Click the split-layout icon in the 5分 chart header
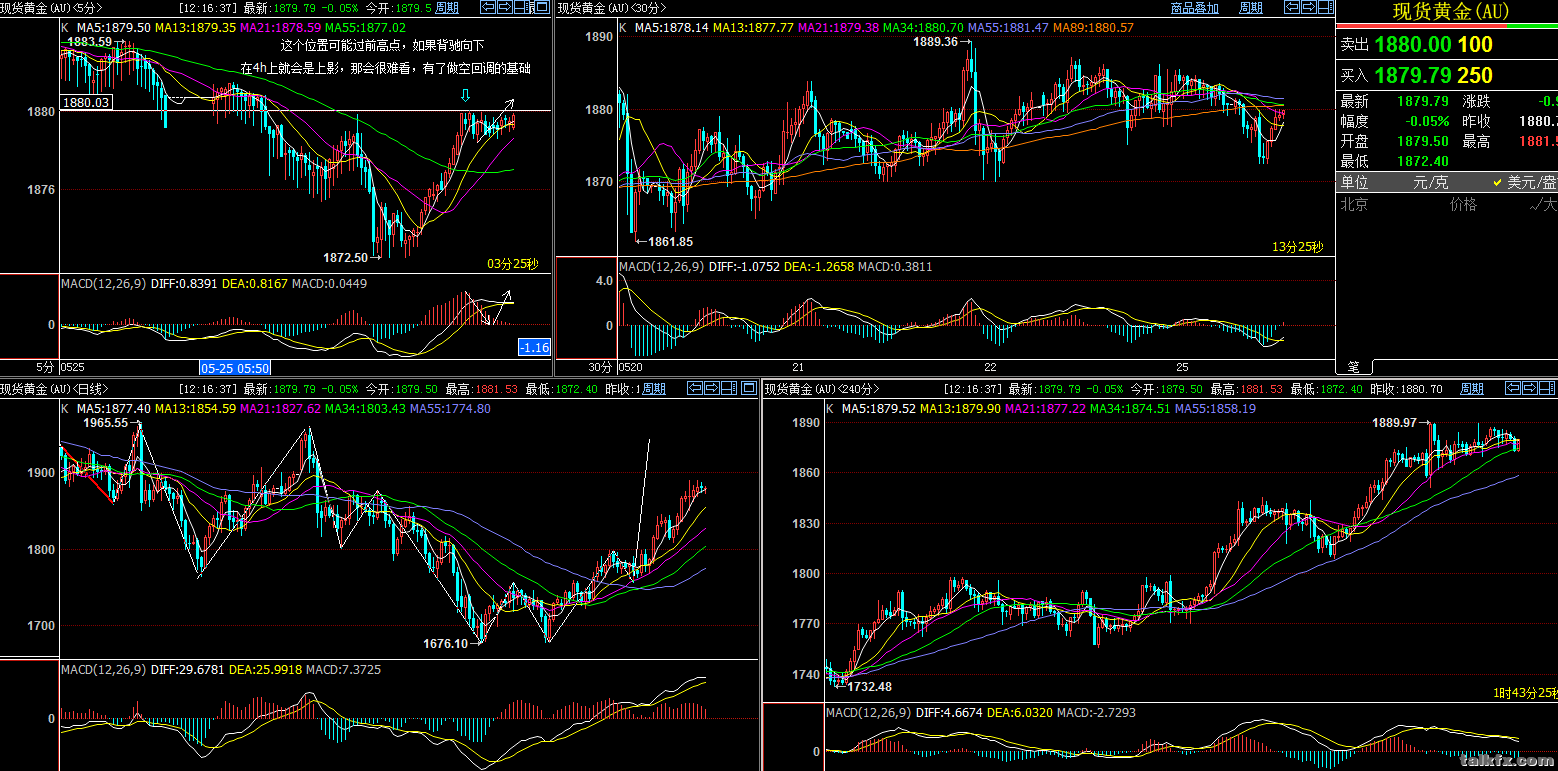 [521, 7]
